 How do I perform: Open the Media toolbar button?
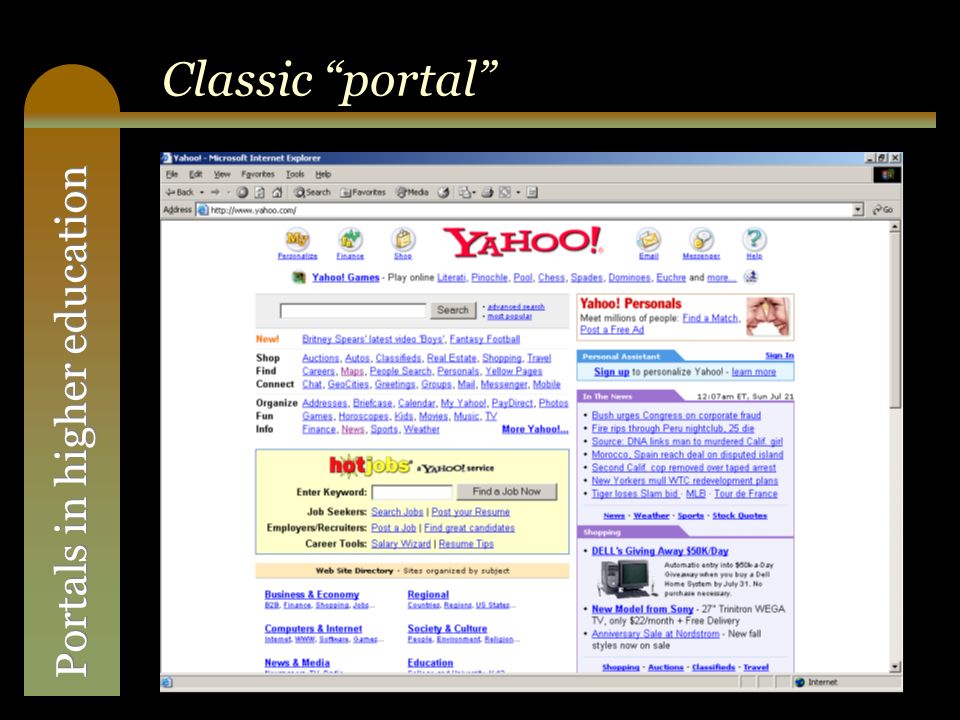click(x=413, y=192)
